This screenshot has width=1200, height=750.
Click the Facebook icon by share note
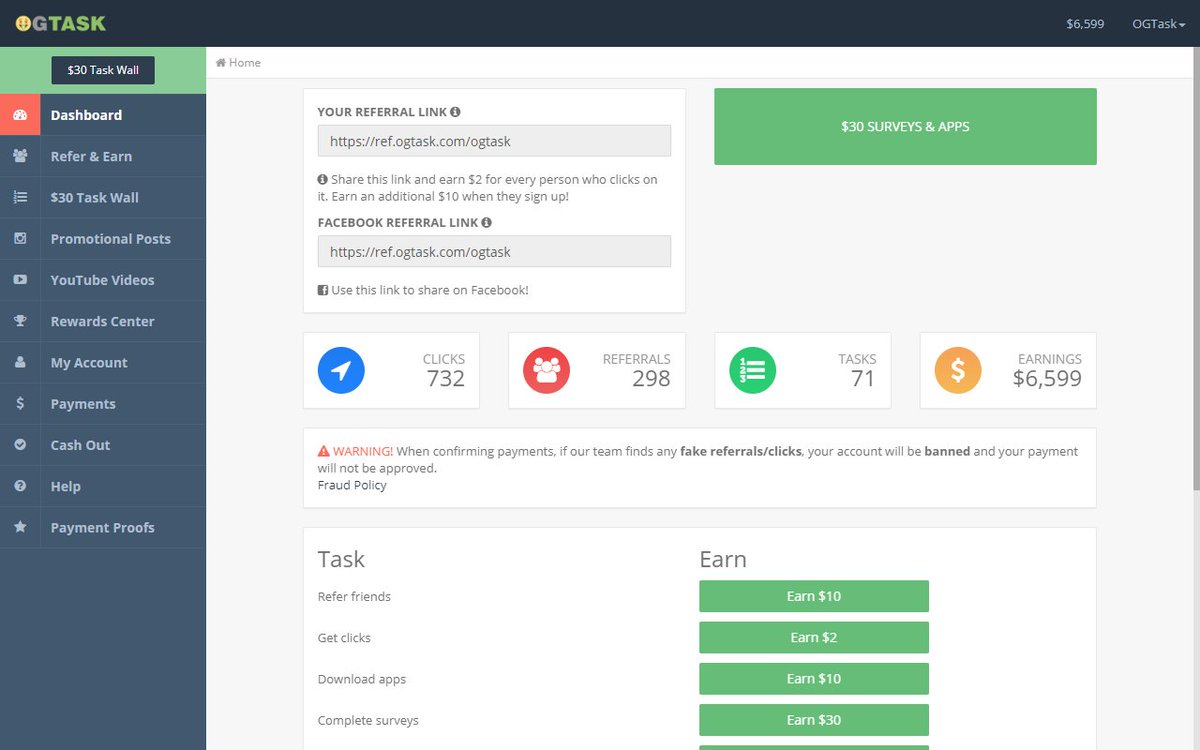(323, 290)
